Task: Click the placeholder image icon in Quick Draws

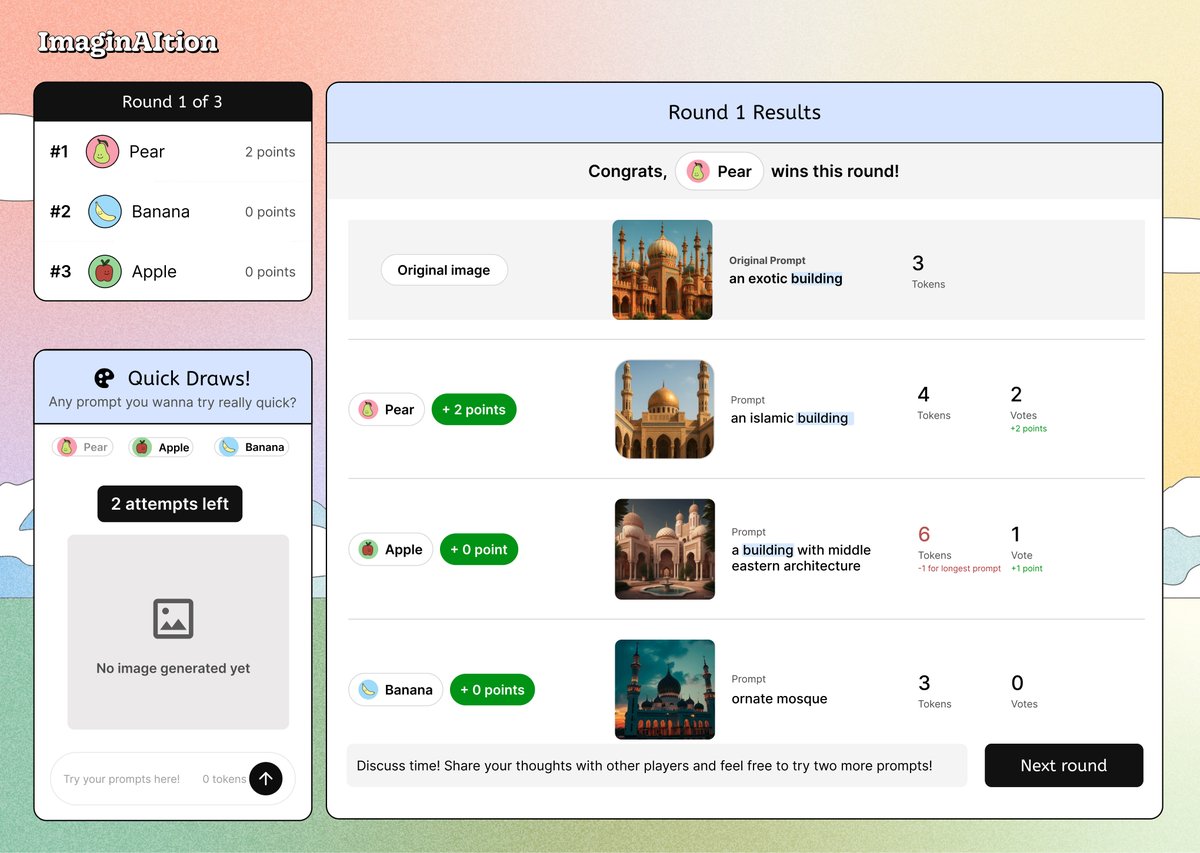Action: point(173,619)
